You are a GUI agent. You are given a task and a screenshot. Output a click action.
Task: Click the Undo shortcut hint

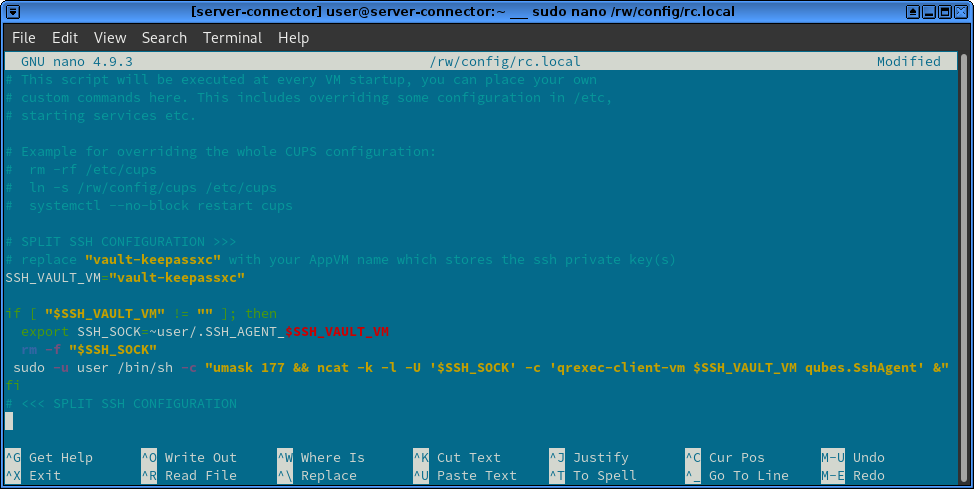point(868,458)
